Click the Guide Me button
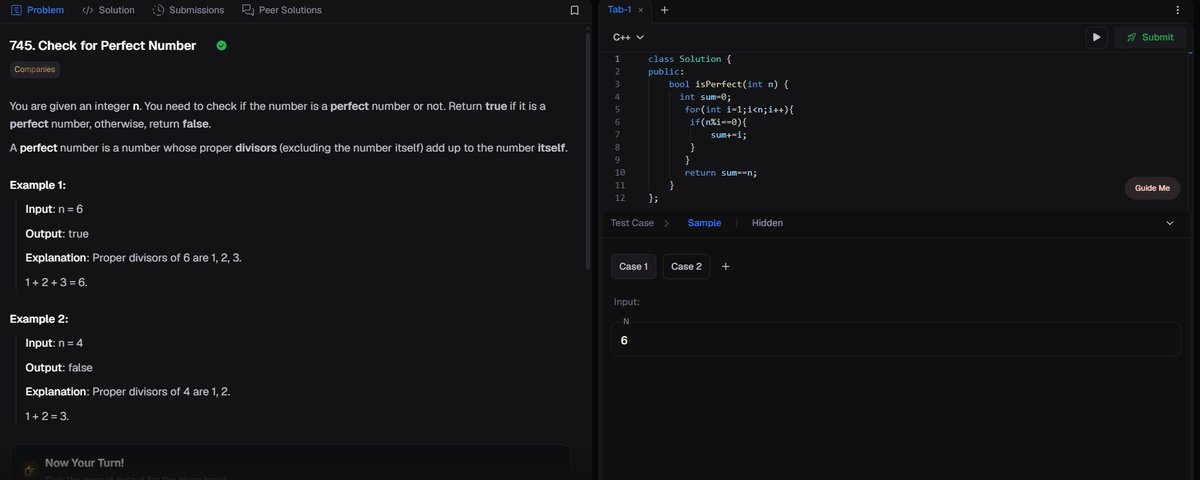 click(1152, 188)
